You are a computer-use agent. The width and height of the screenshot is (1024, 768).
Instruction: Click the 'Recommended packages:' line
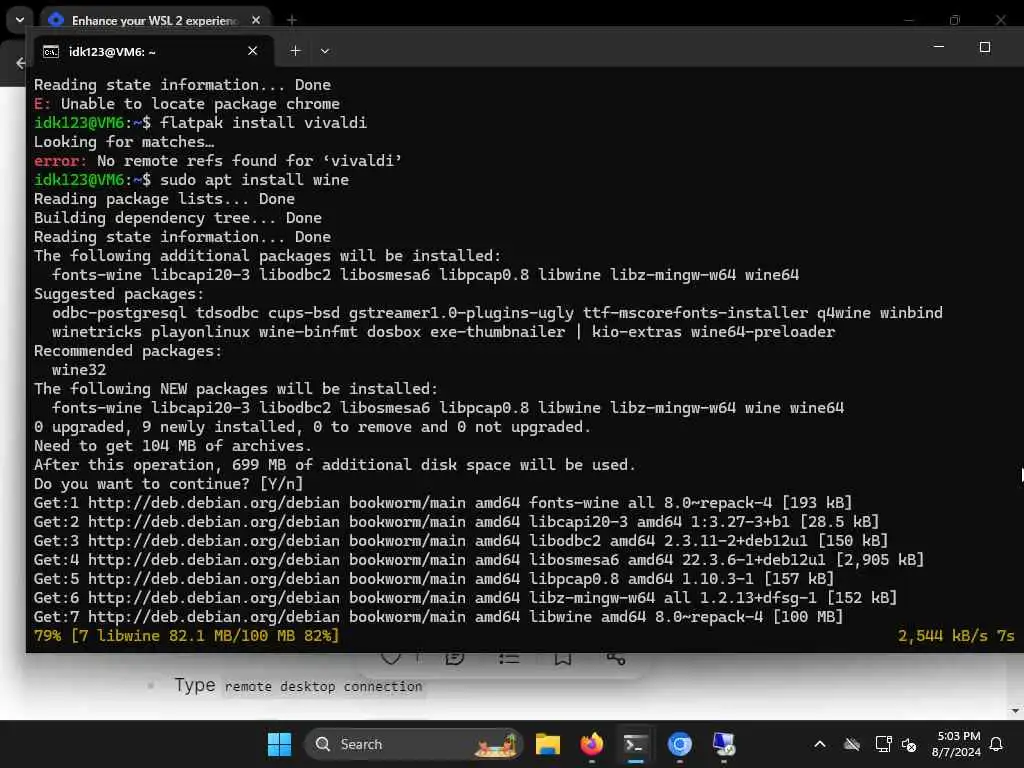[128, 351]
